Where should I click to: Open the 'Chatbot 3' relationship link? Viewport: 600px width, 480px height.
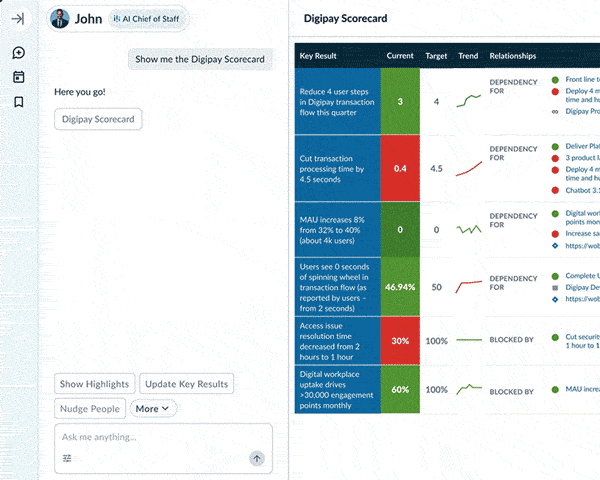(x=582, y=190)
